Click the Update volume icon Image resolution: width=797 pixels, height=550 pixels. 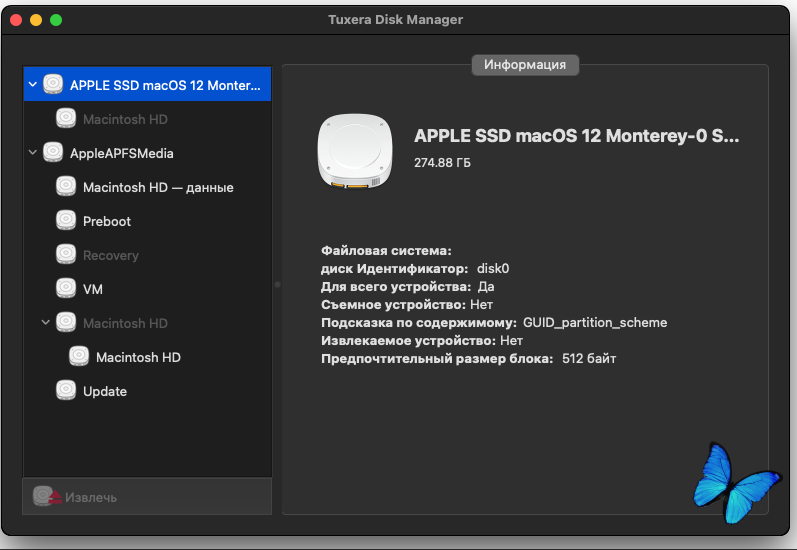coord(66,391)
